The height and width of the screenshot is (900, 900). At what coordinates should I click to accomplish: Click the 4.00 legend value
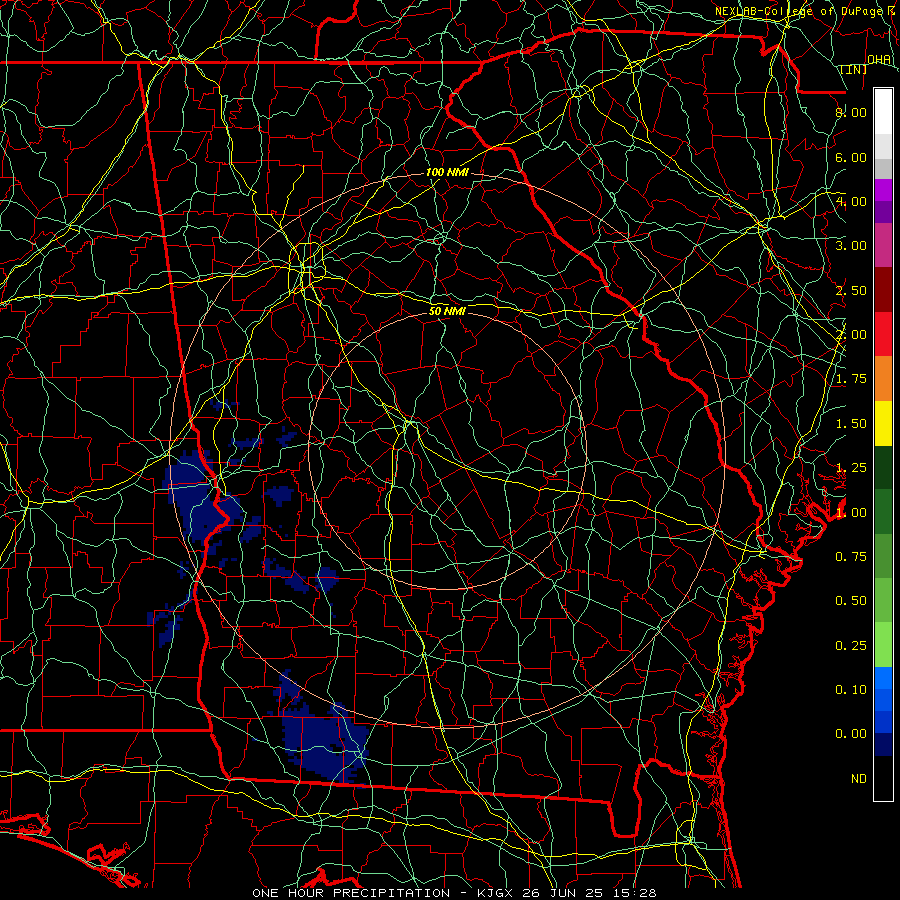point(851,201)
